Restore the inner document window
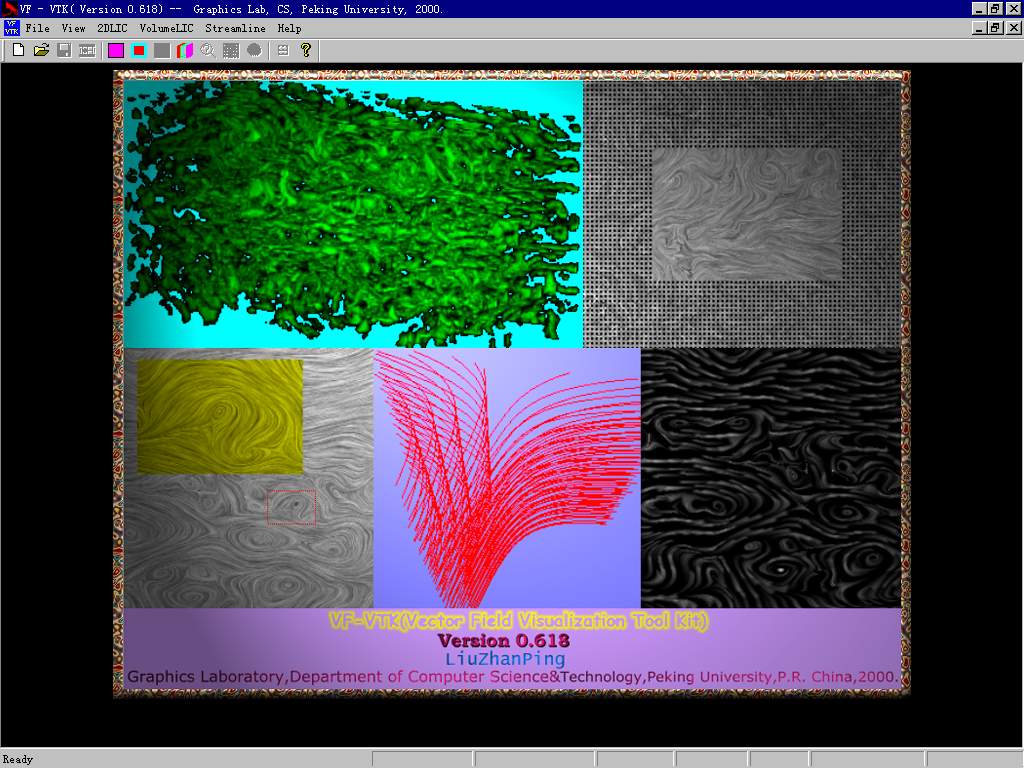The height and width of the screenshot is (768, 1024). click(995, 28)
